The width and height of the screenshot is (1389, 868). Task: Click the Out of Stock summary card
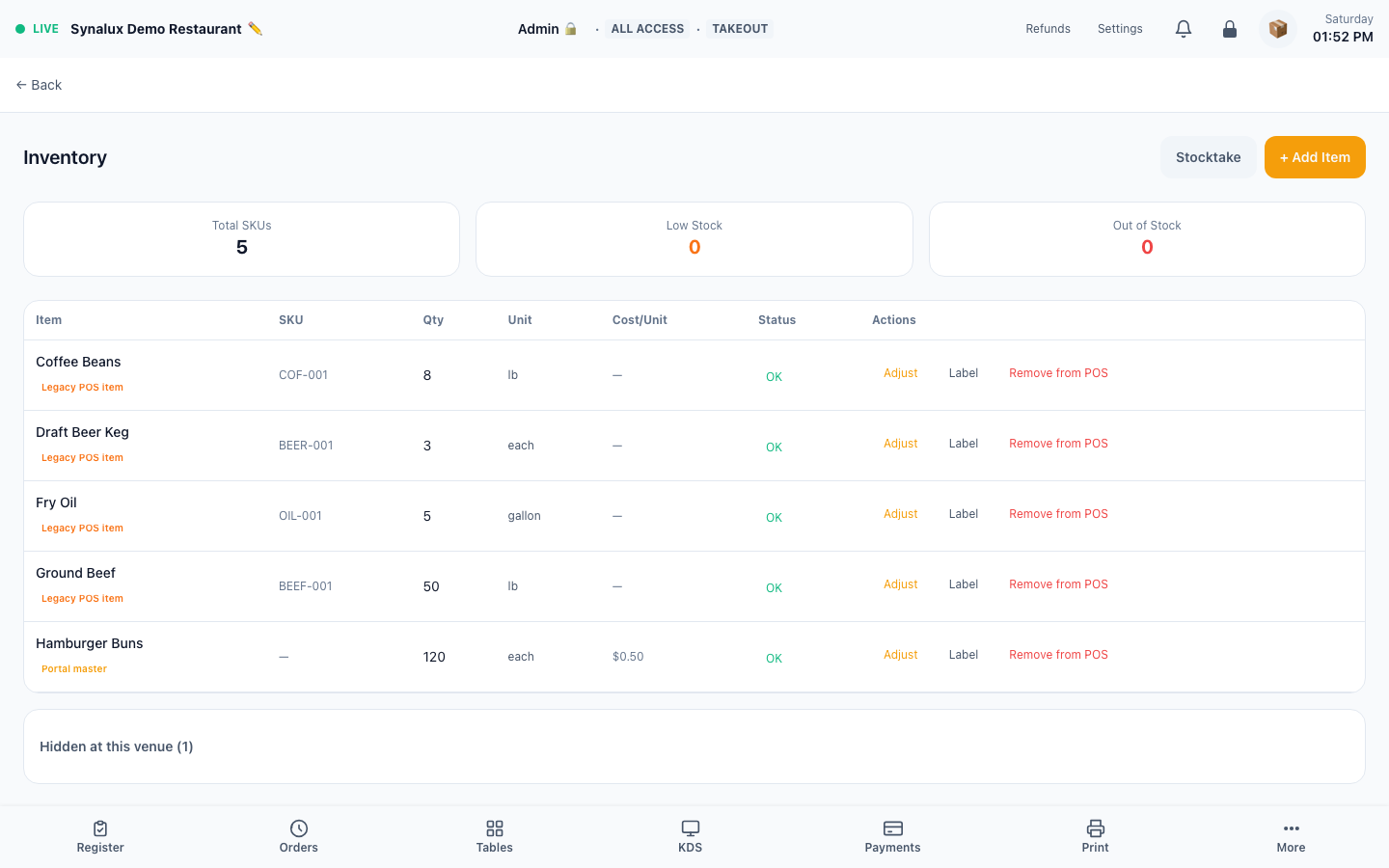1147,239
